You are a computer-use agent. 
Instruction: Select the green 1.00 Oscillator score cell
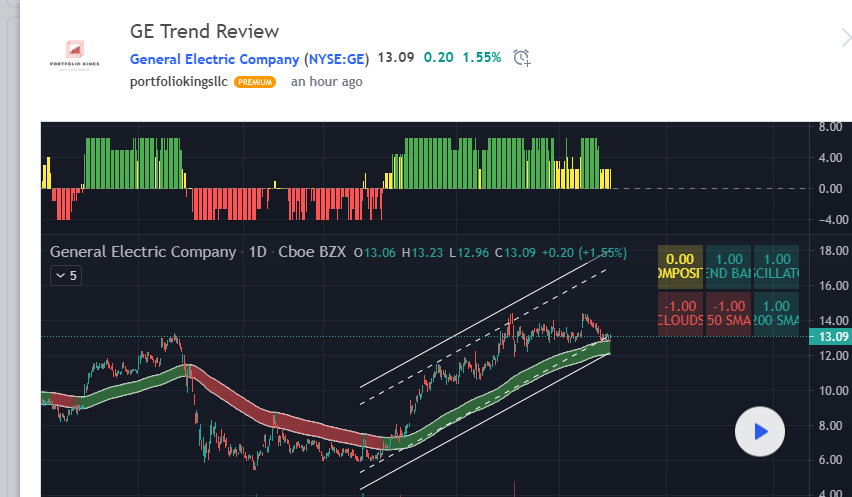[x=776, y=266]
